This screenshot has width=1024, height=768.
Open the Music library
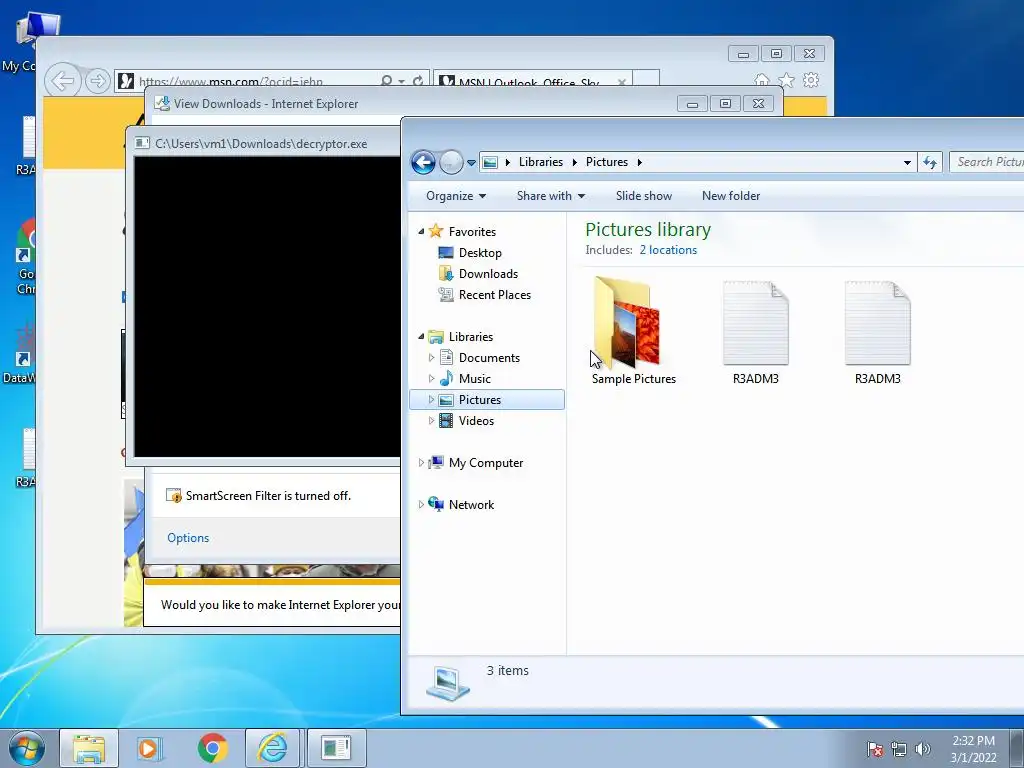tap(475, 379)
